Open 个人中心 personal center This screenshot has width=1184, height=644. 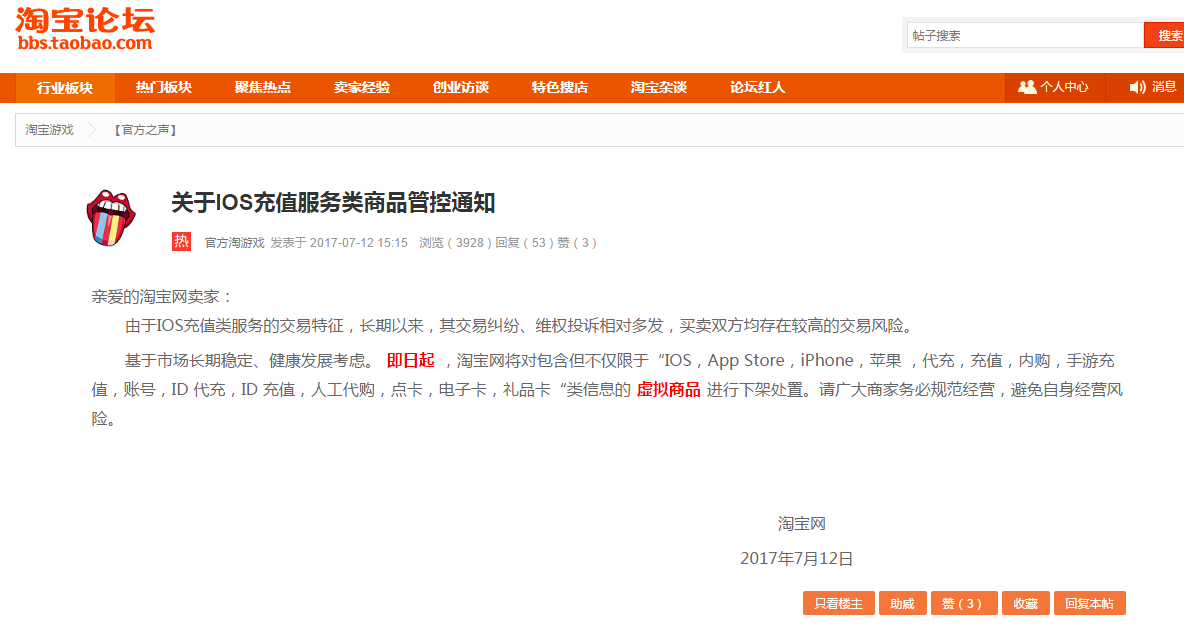[x=1054, y=88]
